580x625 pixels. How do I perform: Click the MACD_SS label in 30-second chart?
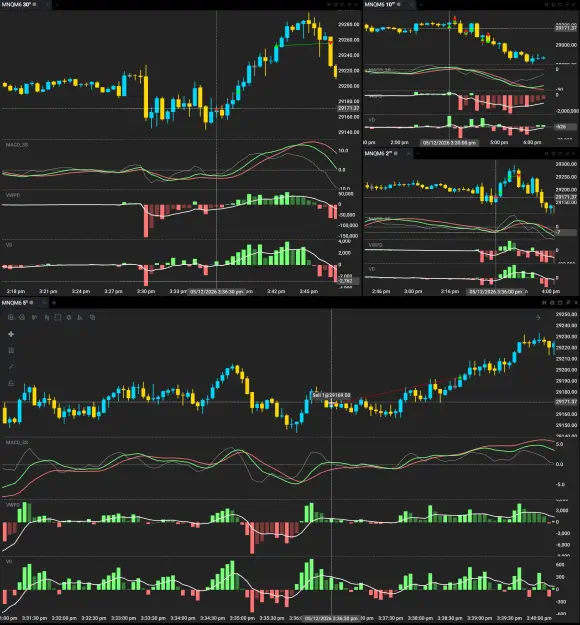(17, 145)
